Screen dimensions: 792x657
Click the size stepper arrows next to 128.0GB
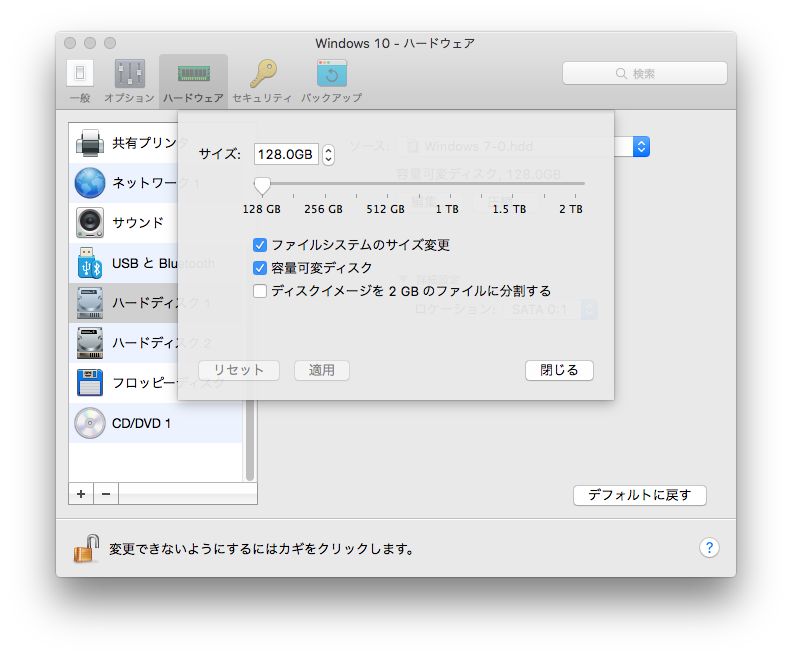328,155
